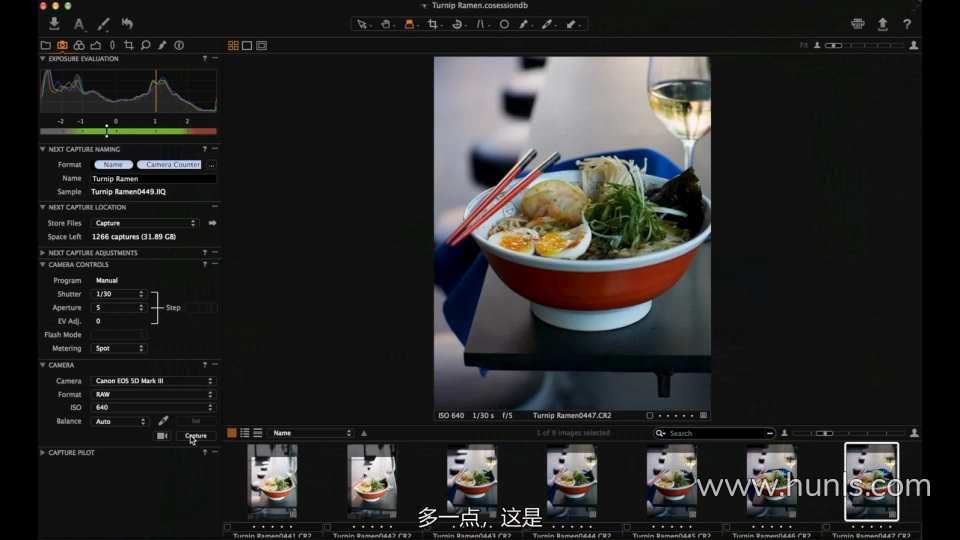
Task: Pick white balance with the eyedropper icon
Action: [163, 421]
